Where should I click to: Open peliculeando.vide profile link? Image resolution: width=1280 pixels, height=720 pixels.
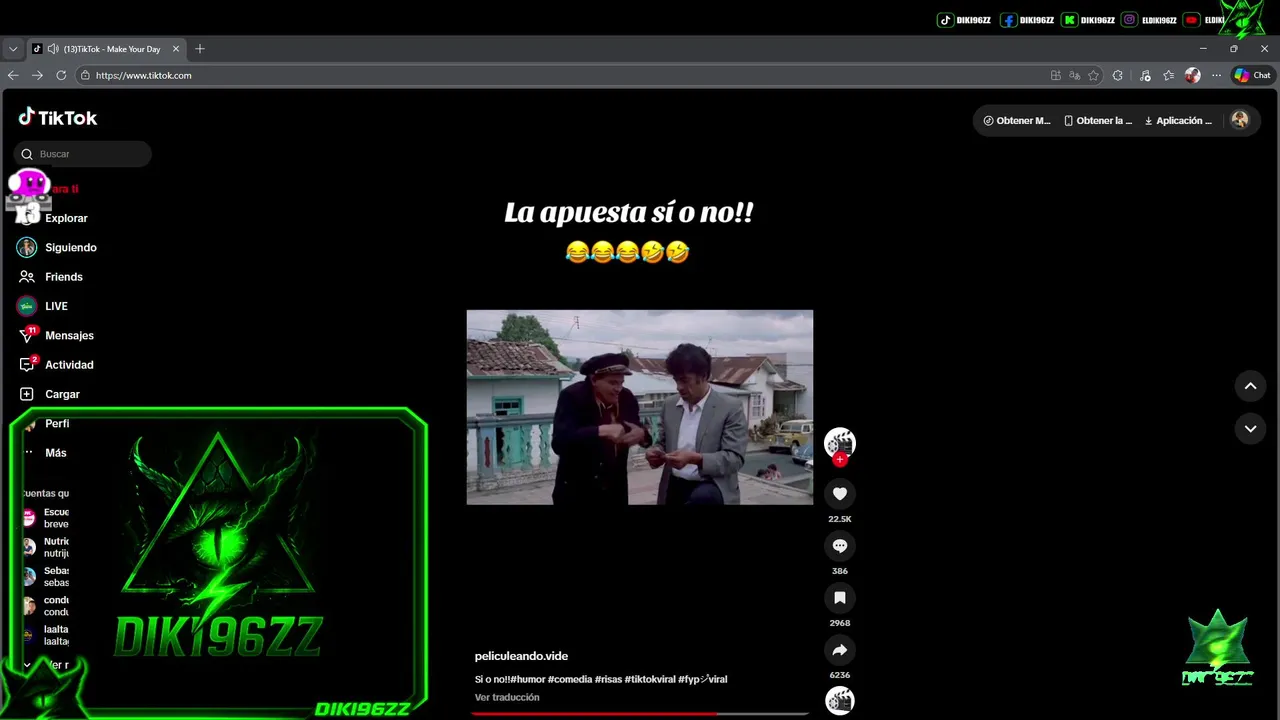[521, 656]
